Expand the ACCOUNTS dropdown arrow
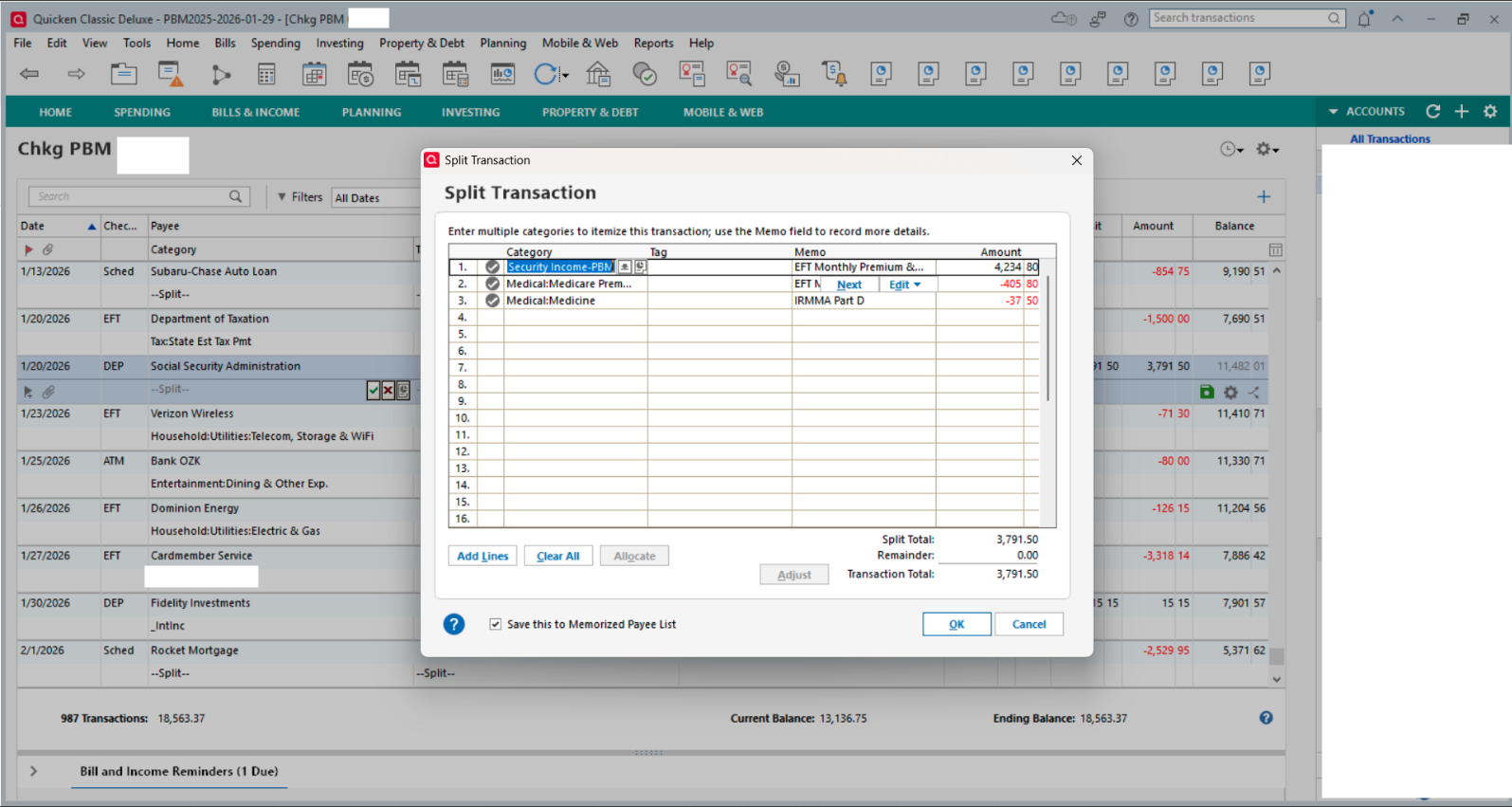 [1333, 112]
